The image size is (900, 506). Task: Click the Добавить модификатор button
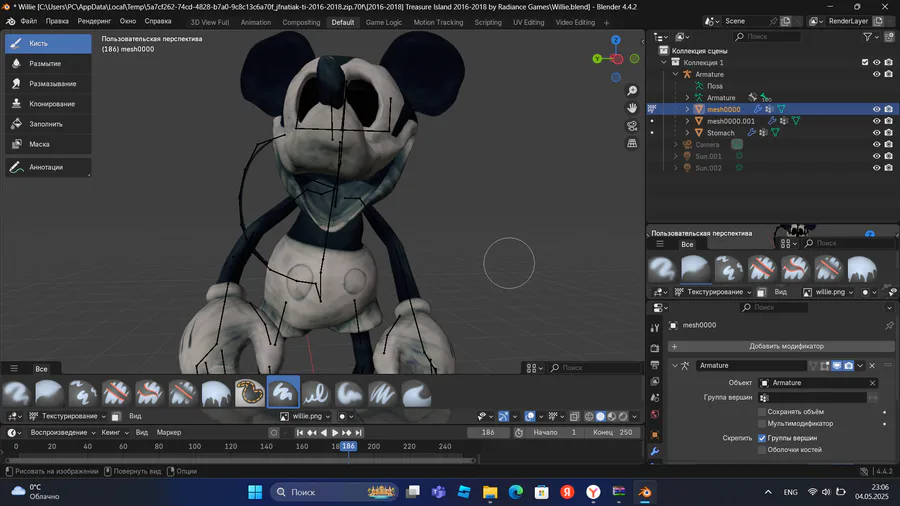[x=781, y=347]
